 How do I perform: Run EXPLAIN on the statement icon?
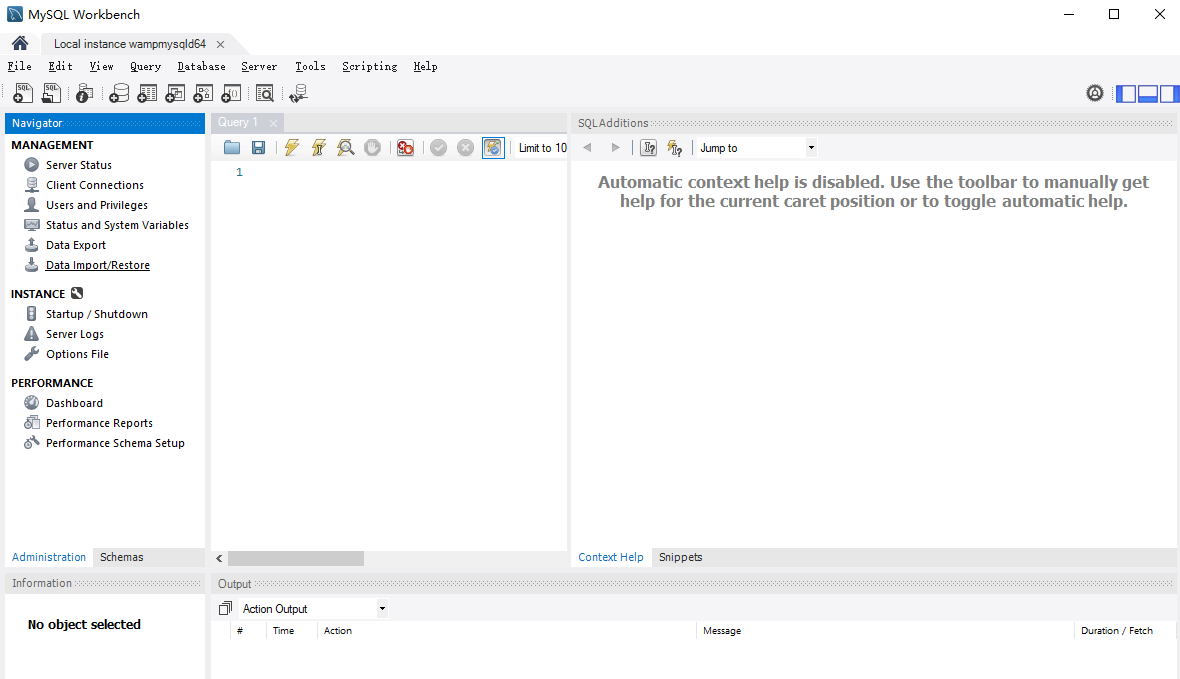[345, 148]
